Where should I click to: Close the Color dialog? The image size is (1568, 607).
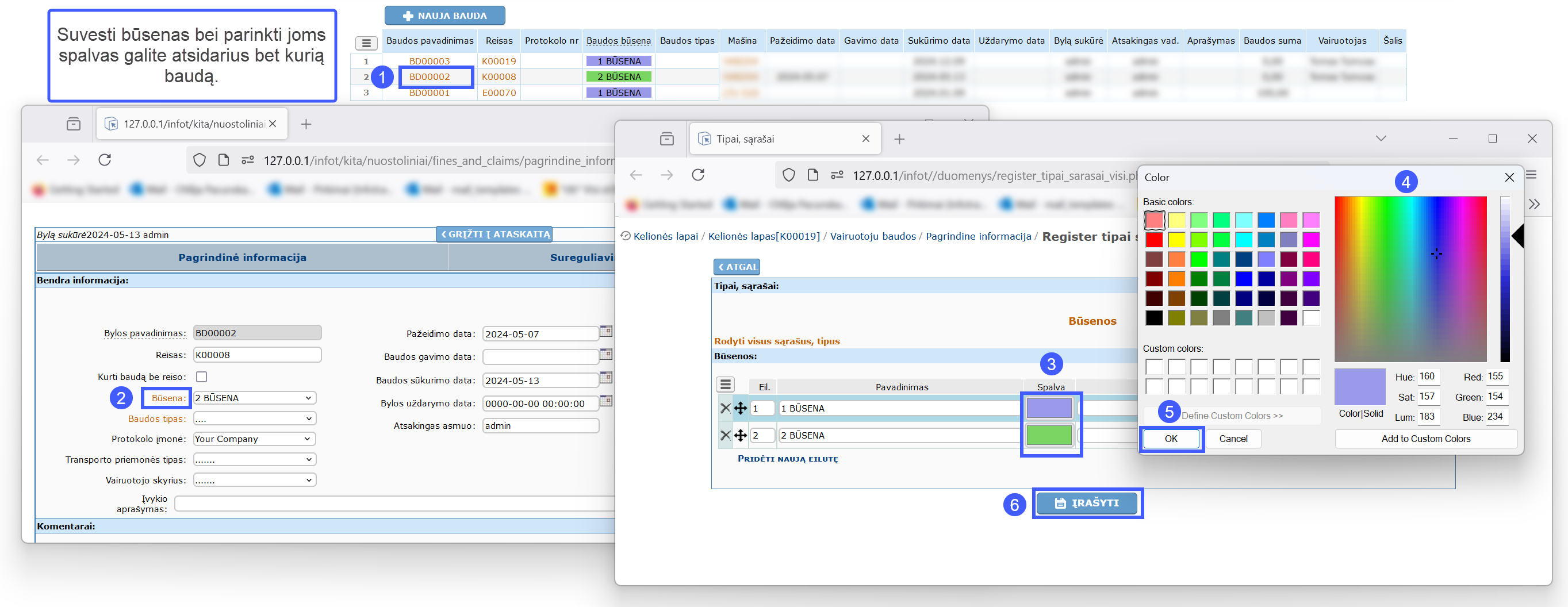pyautogui.click(x=1509, y=177)
